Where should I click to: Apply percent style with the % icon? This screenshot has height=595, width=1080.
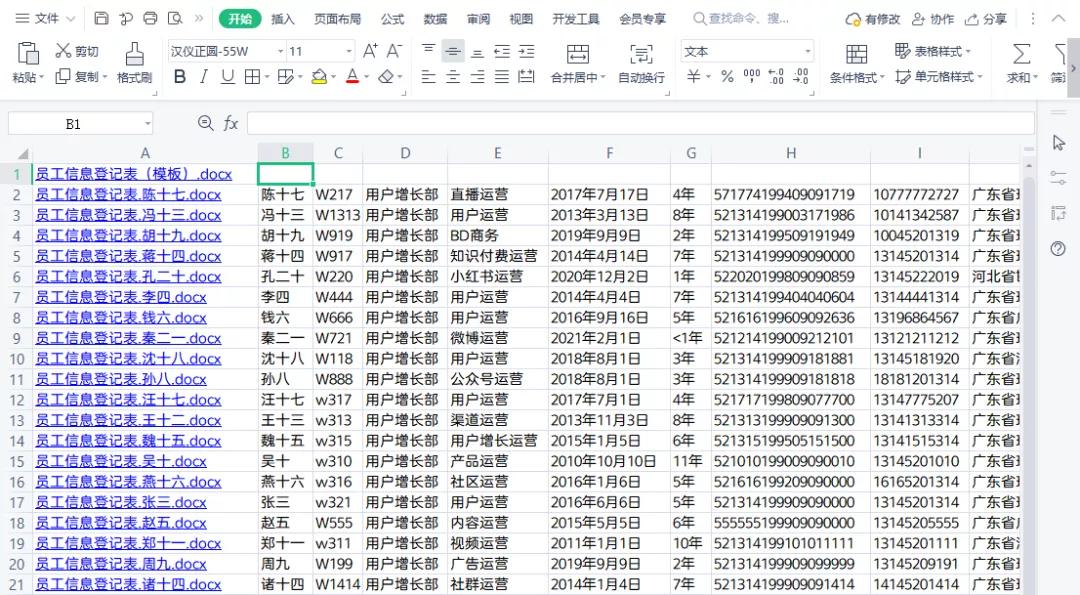pyautogui.click(x=726, y=76)
